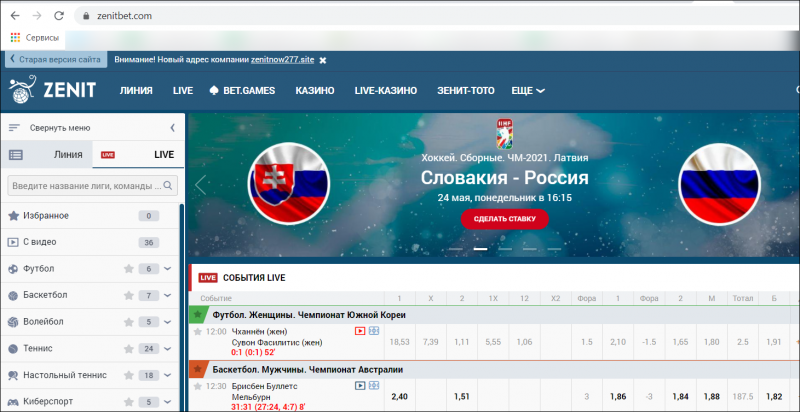Select the Линия sidebar tab

point(46,154)
